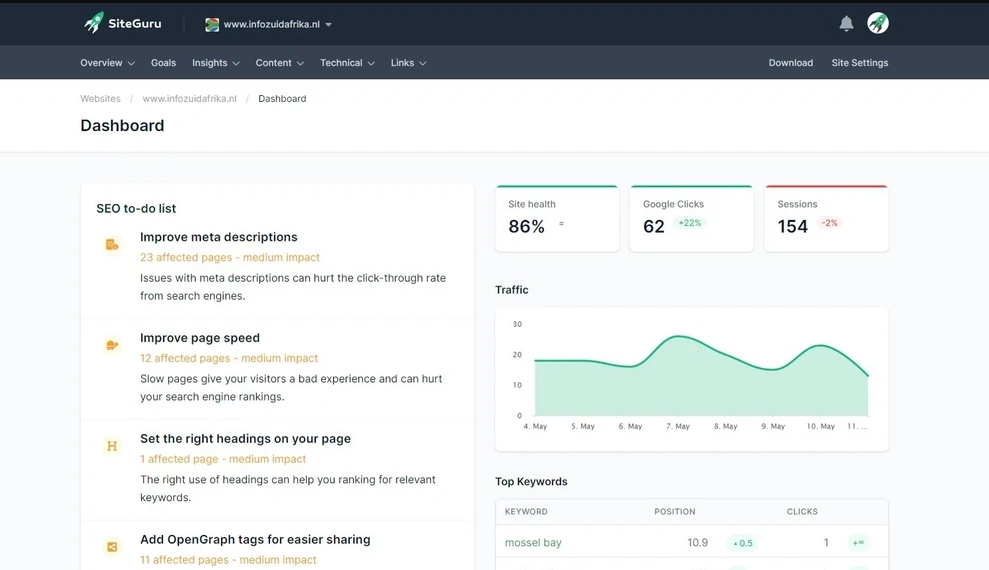Expand the Content menu
Screen dimensions: 989x570
pyautogui.click(x=279, y=62)
